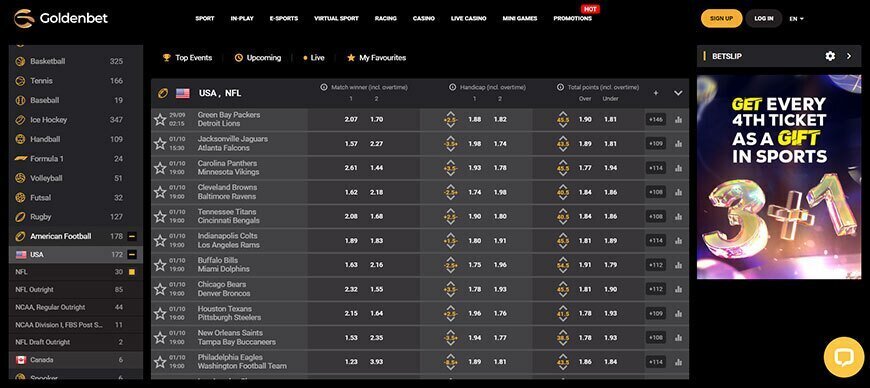Select Baseball in sports sidebar
The height and width of the screenshot is (388, 870).
click(75, 100)
